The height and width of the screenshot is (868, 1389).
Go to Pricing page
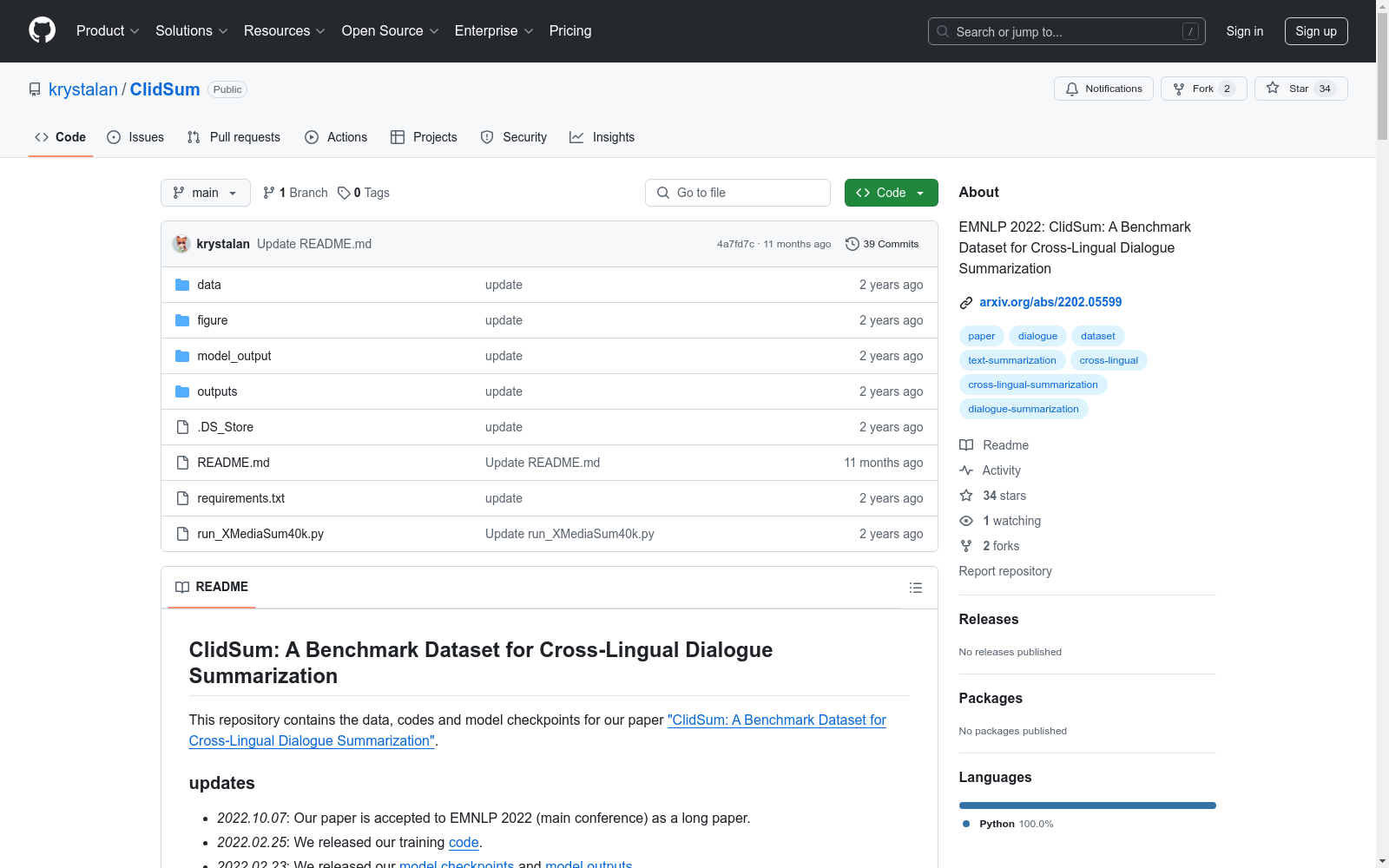pos(570,30)
